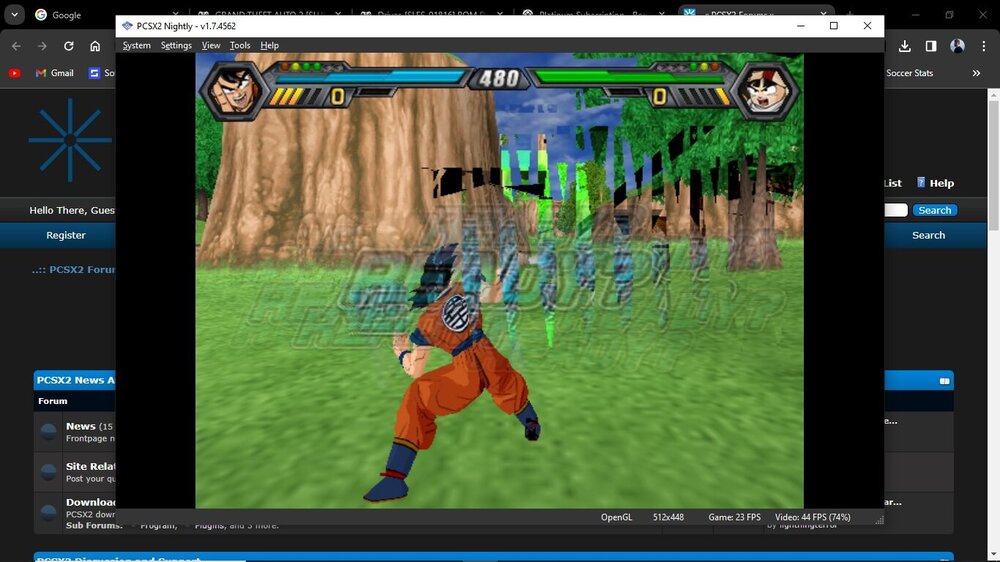The image size is (1000, 562).
Task: Go back with the browser back arrow
Action: pos(16,46)
